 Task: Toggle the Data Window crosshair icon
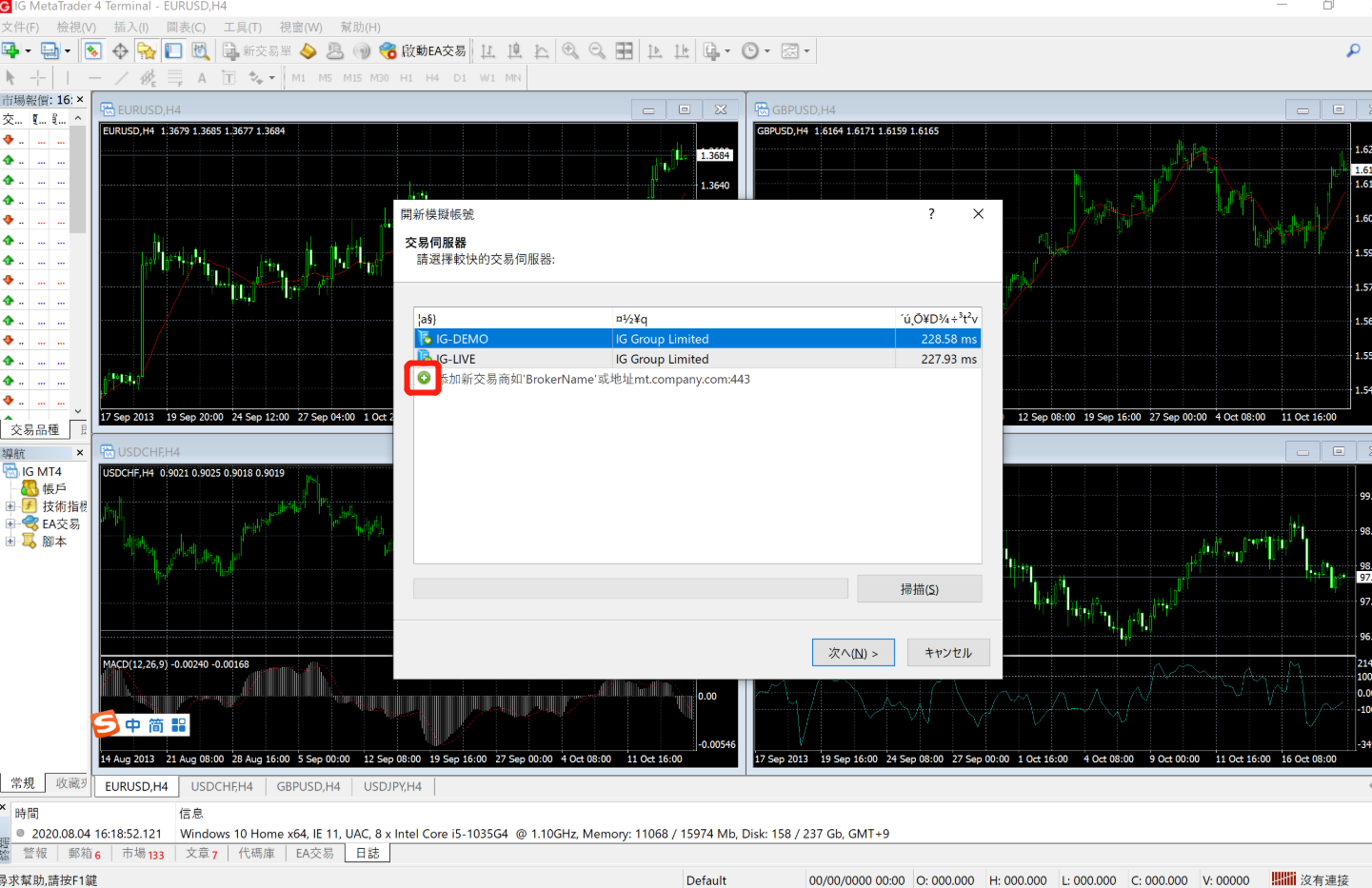click(120, 50)
